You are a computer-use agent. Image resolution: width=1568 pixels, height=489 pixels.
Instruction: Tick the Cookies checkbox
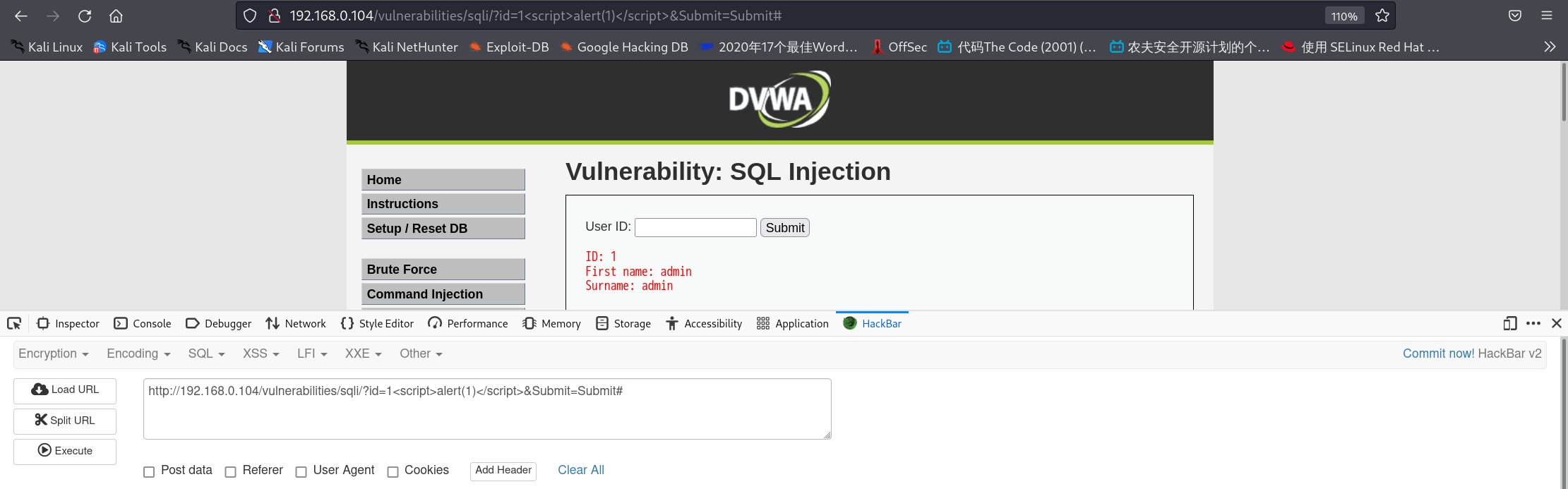click(x=393, y=472)
